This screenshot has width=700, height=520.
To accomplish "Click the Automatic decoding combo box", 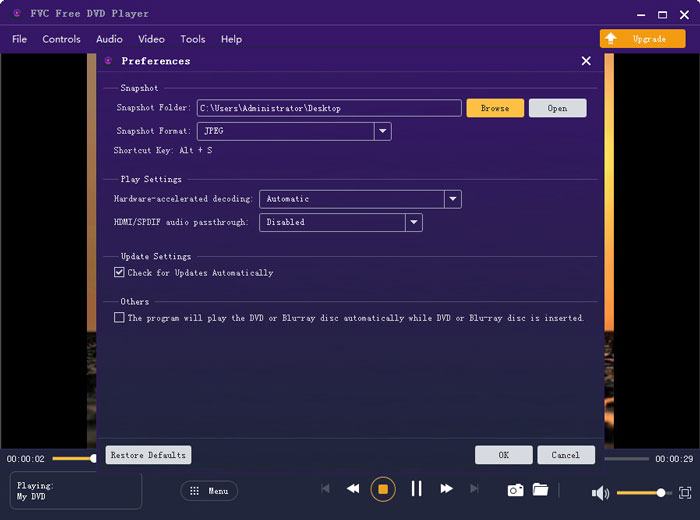I will (x=360, y=199).
